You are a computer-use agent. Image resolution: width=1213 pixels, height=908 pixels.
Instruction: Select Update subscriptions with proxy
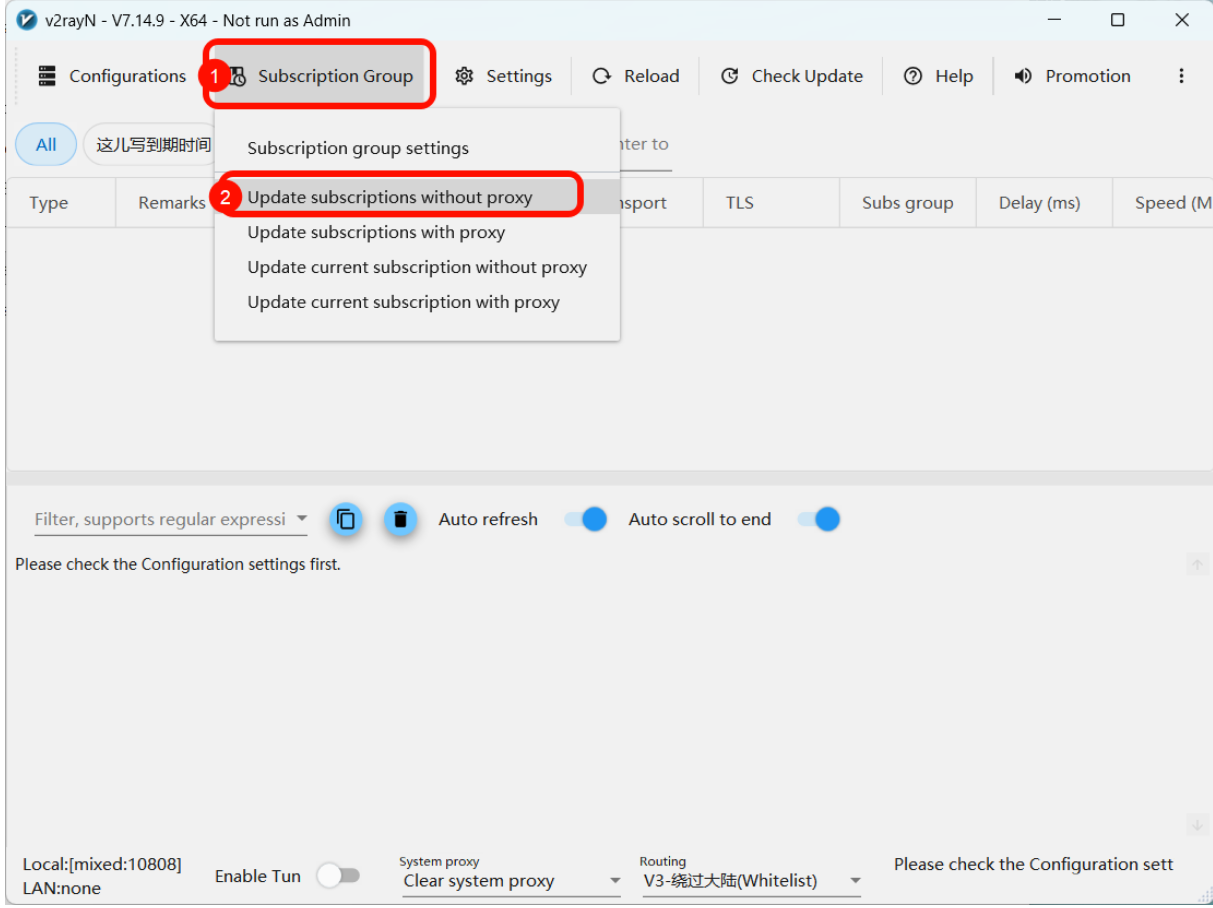(x=376, y=232)
